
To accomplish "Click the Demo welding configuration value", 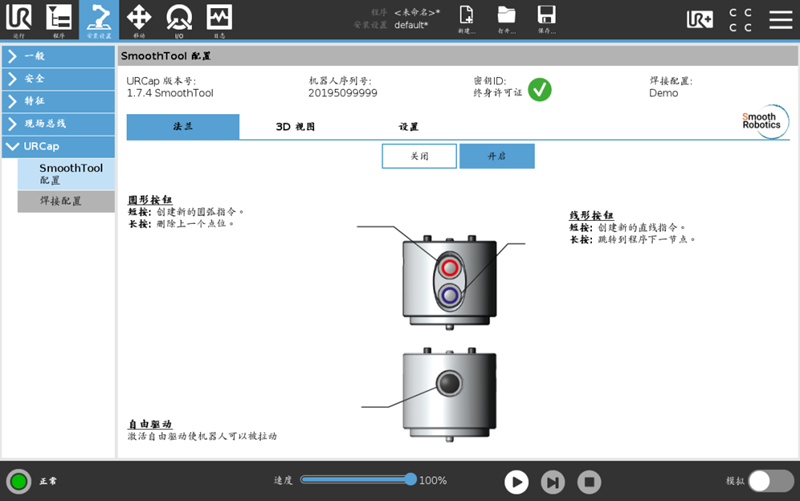I will [663, 93].
